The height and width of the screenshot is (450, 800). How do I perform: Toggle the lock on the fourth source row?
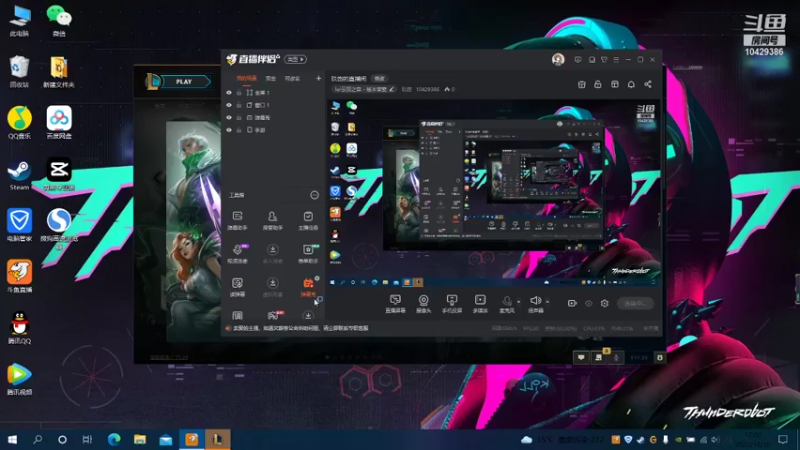[239, 130]
